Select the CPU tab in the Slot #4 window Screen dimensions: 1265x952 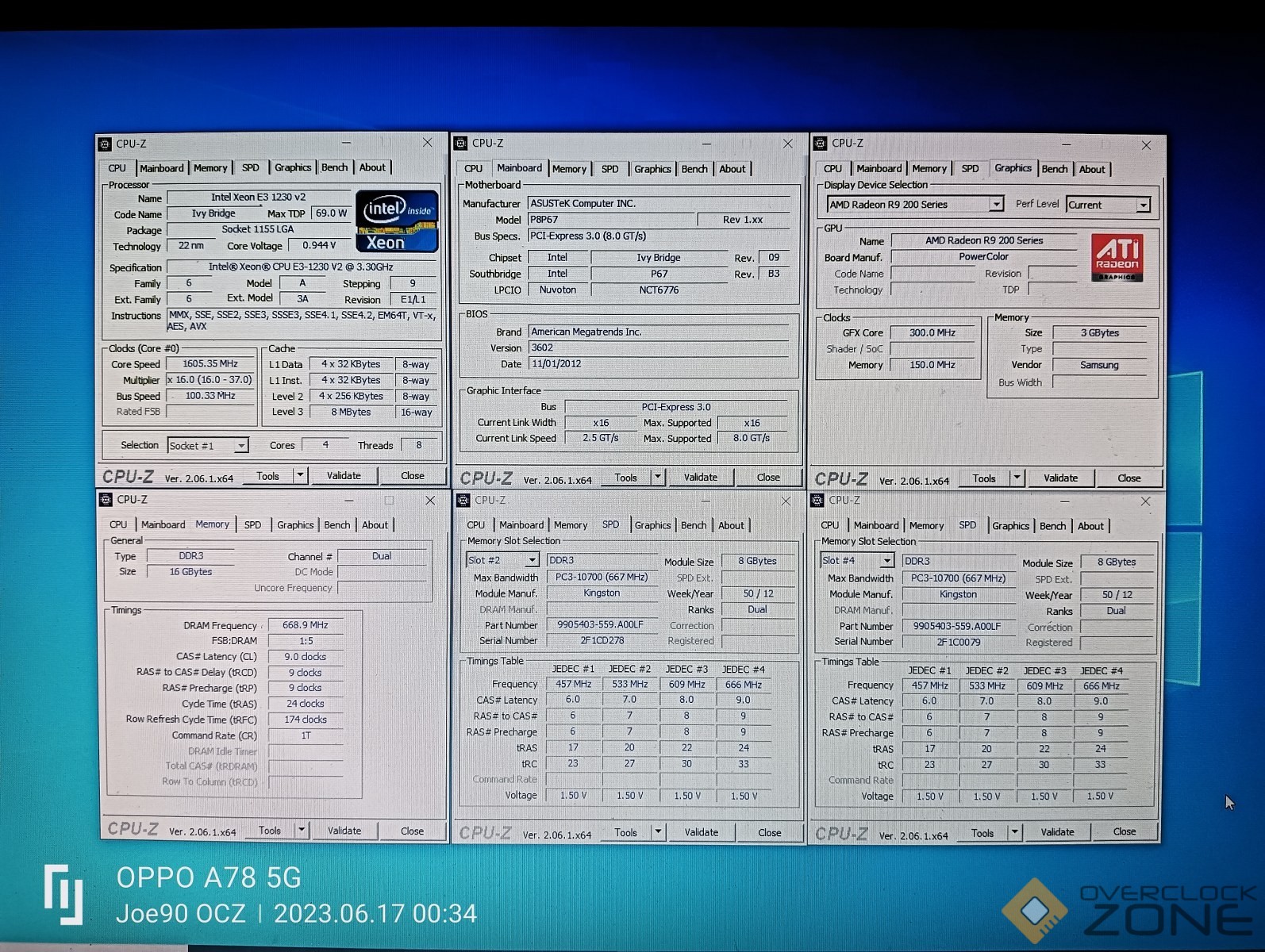830,526
